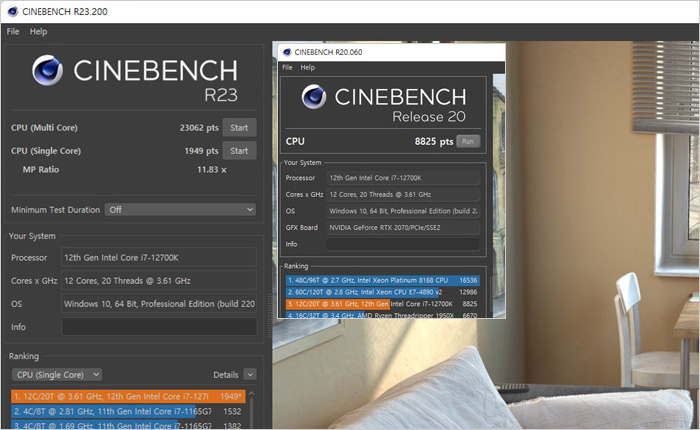
Task: Click the Processor field in Cinebench R23
Action: click(x=159, y=258)
